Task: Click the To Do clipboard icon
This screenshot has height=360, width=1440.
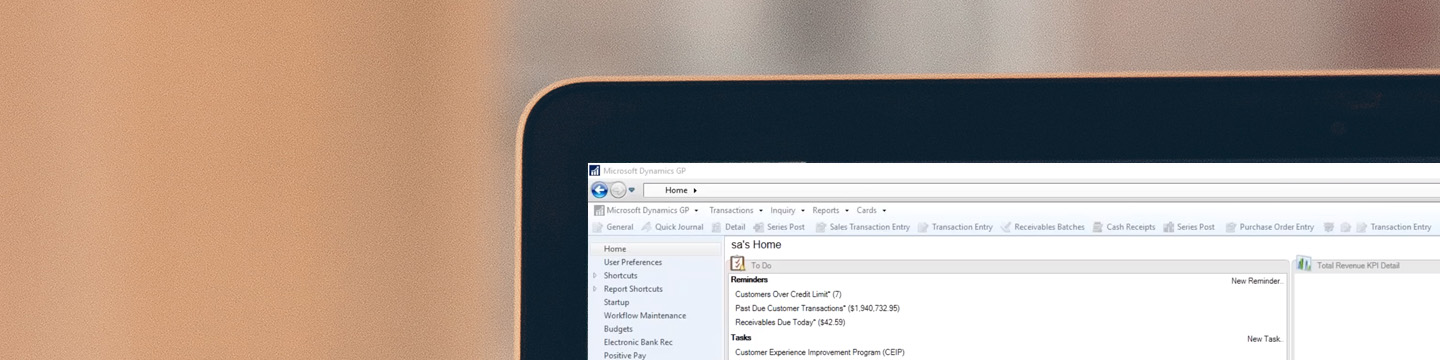Action: 738,264
